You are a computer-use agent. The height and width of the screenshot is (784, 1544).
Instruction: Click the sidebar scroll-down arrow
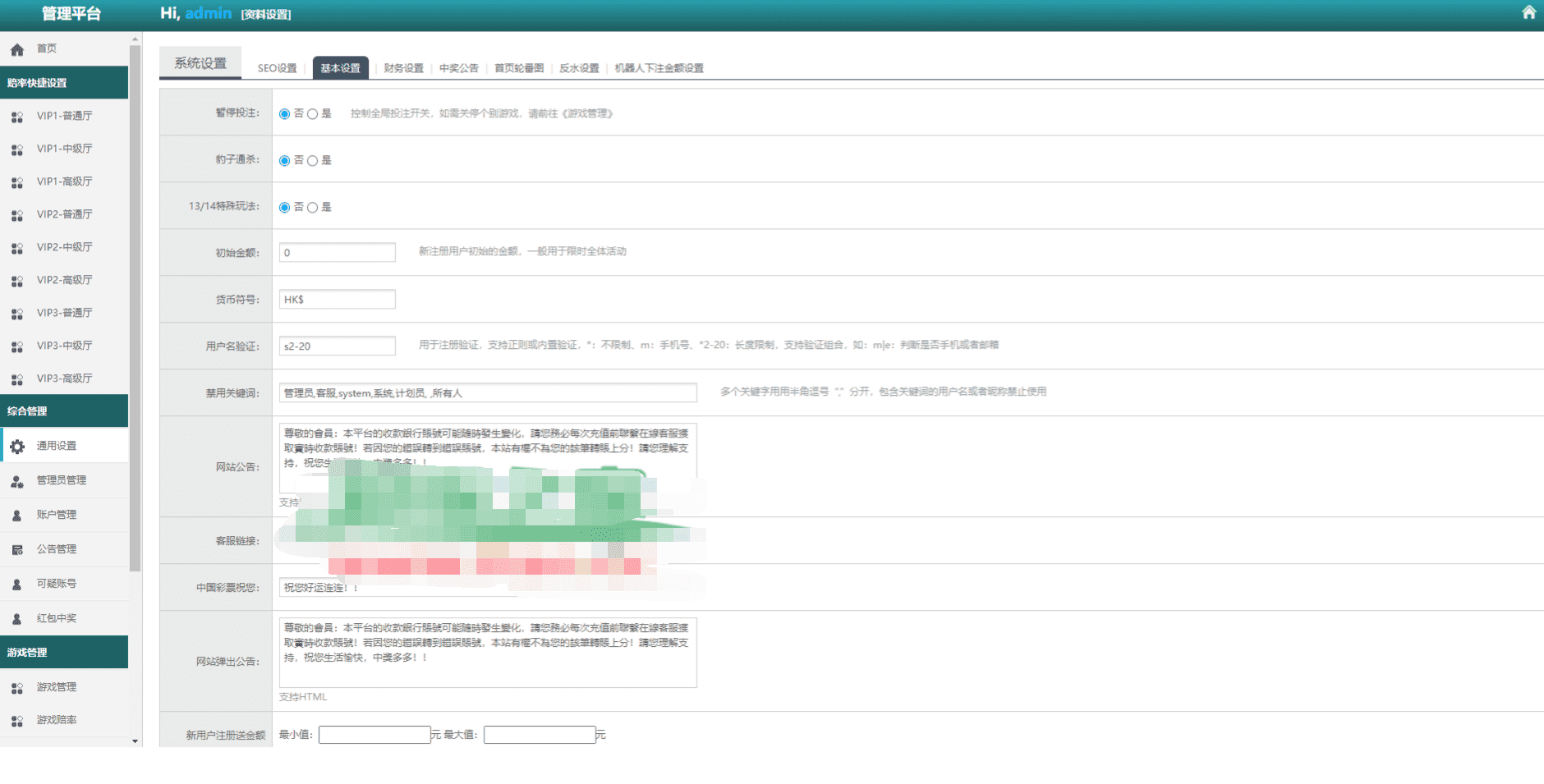click(x=136, y=741)
